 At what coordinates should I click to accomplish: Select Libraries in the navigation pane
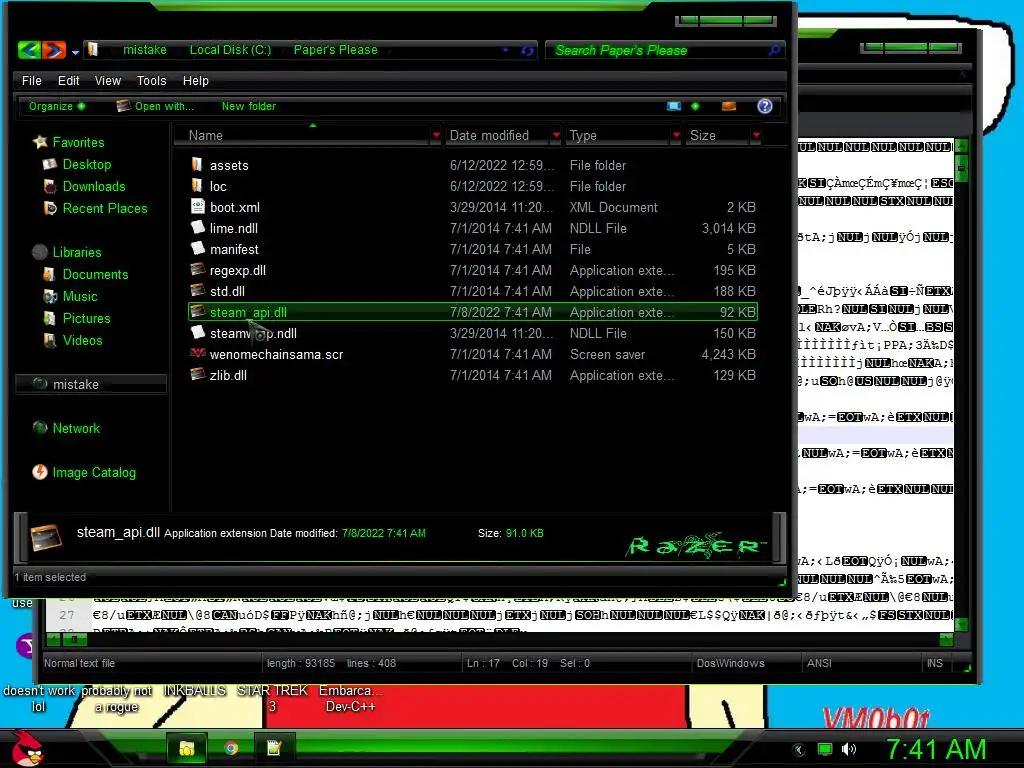tap(77, 252)
